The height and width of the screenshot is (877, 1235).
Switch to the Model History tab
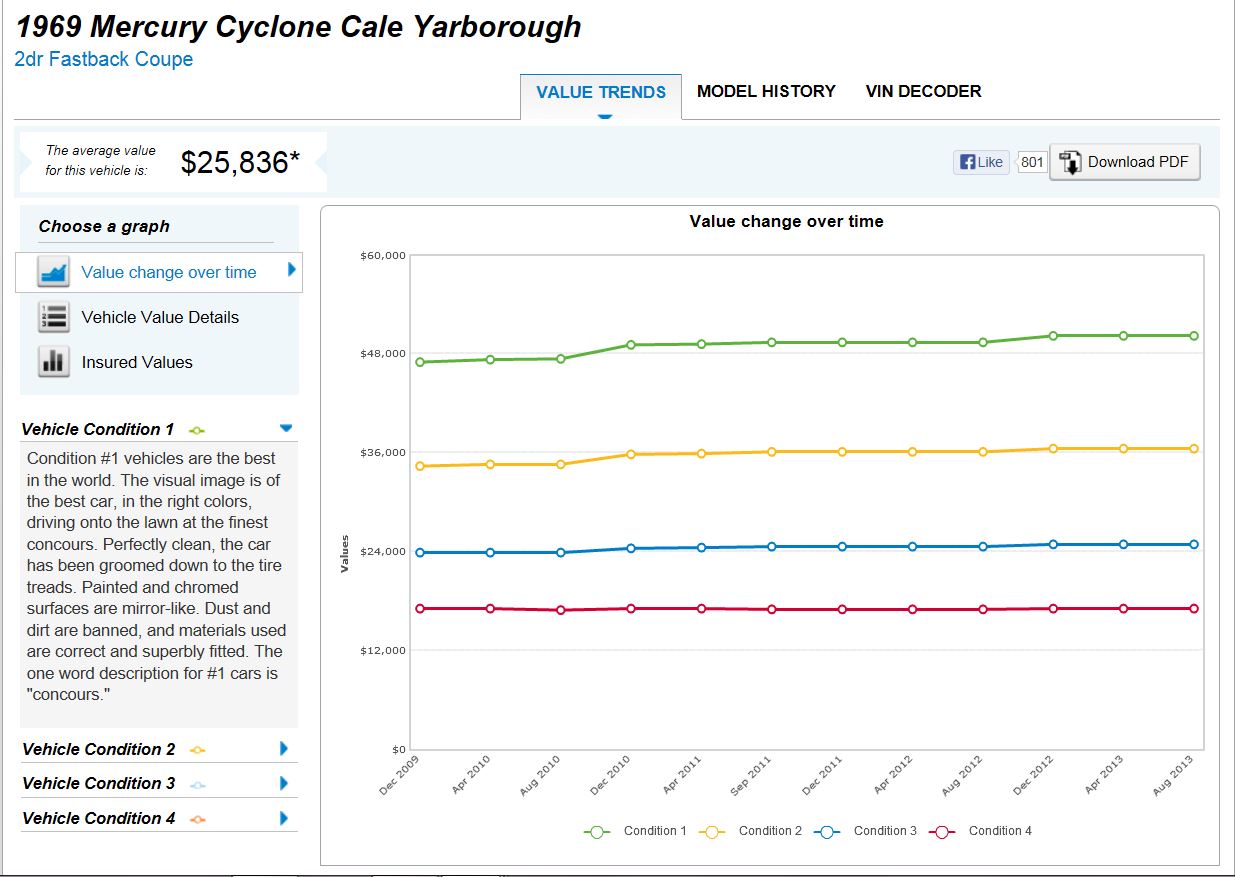pyautogui.click(x=766, y=91)
